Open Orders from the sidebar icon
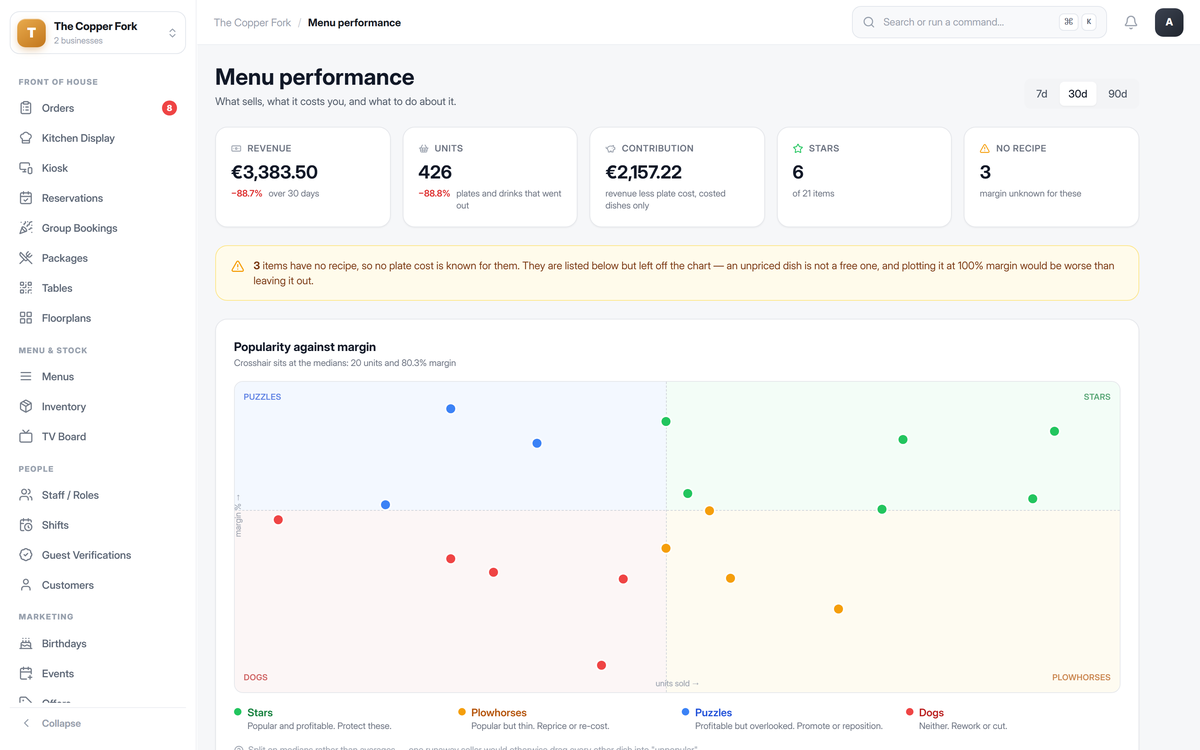1200x750 pixels. coord(26,108)
